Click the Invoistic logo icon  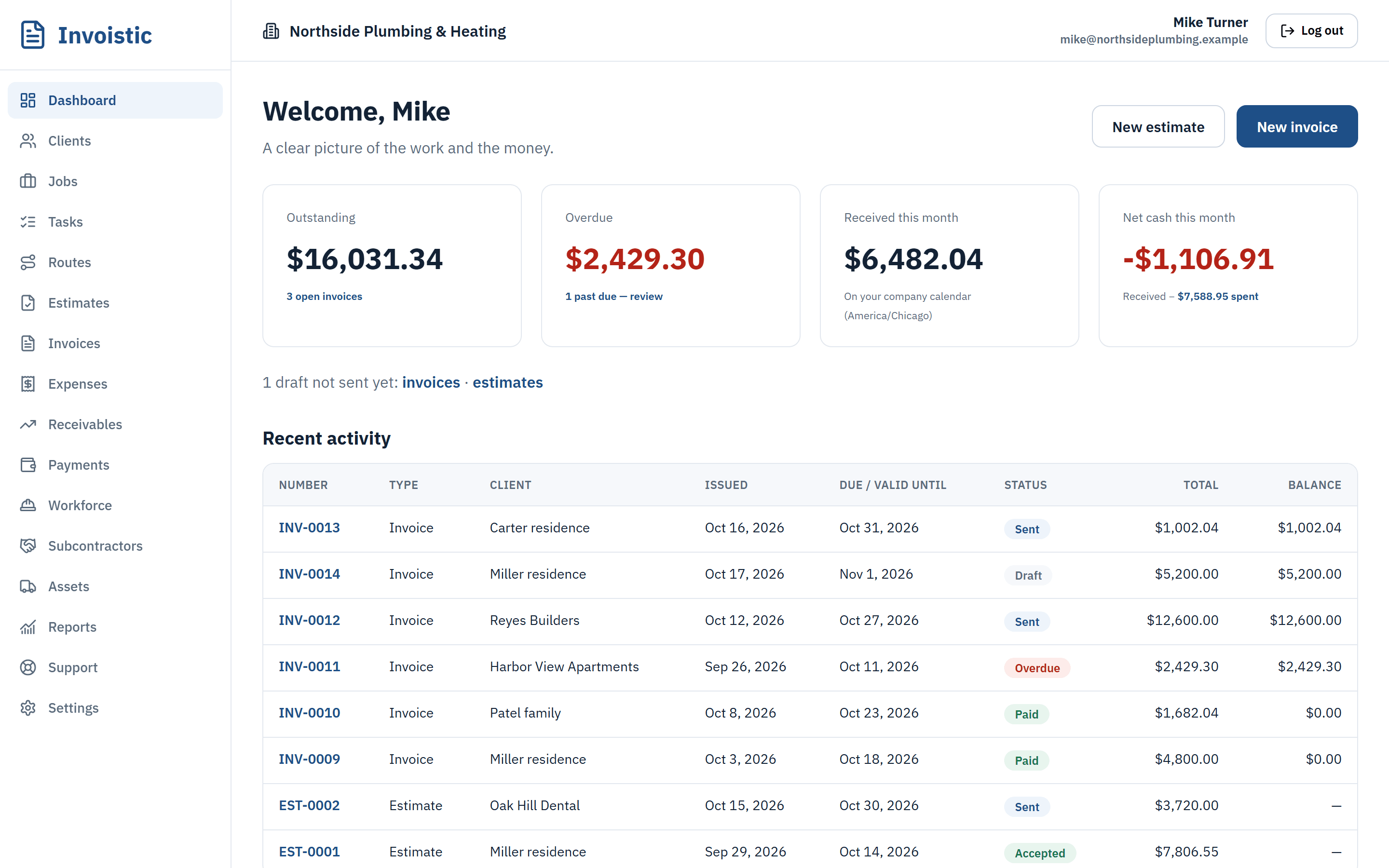(x=32, y=35)
